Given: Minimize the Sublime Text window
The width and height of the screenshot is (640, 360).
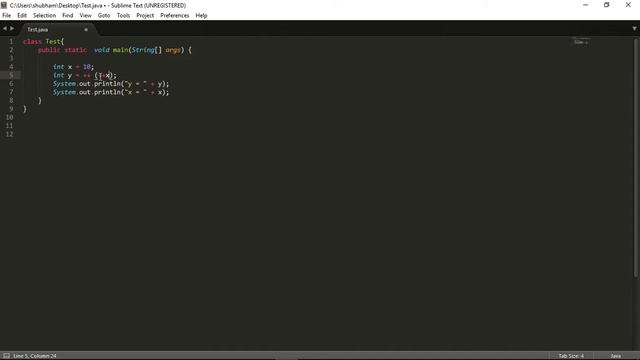Looking at the screenshot, I should [585, 5].
